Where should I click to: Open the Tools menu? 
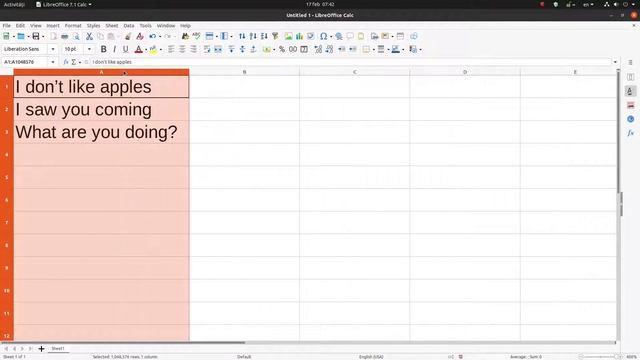145,25
